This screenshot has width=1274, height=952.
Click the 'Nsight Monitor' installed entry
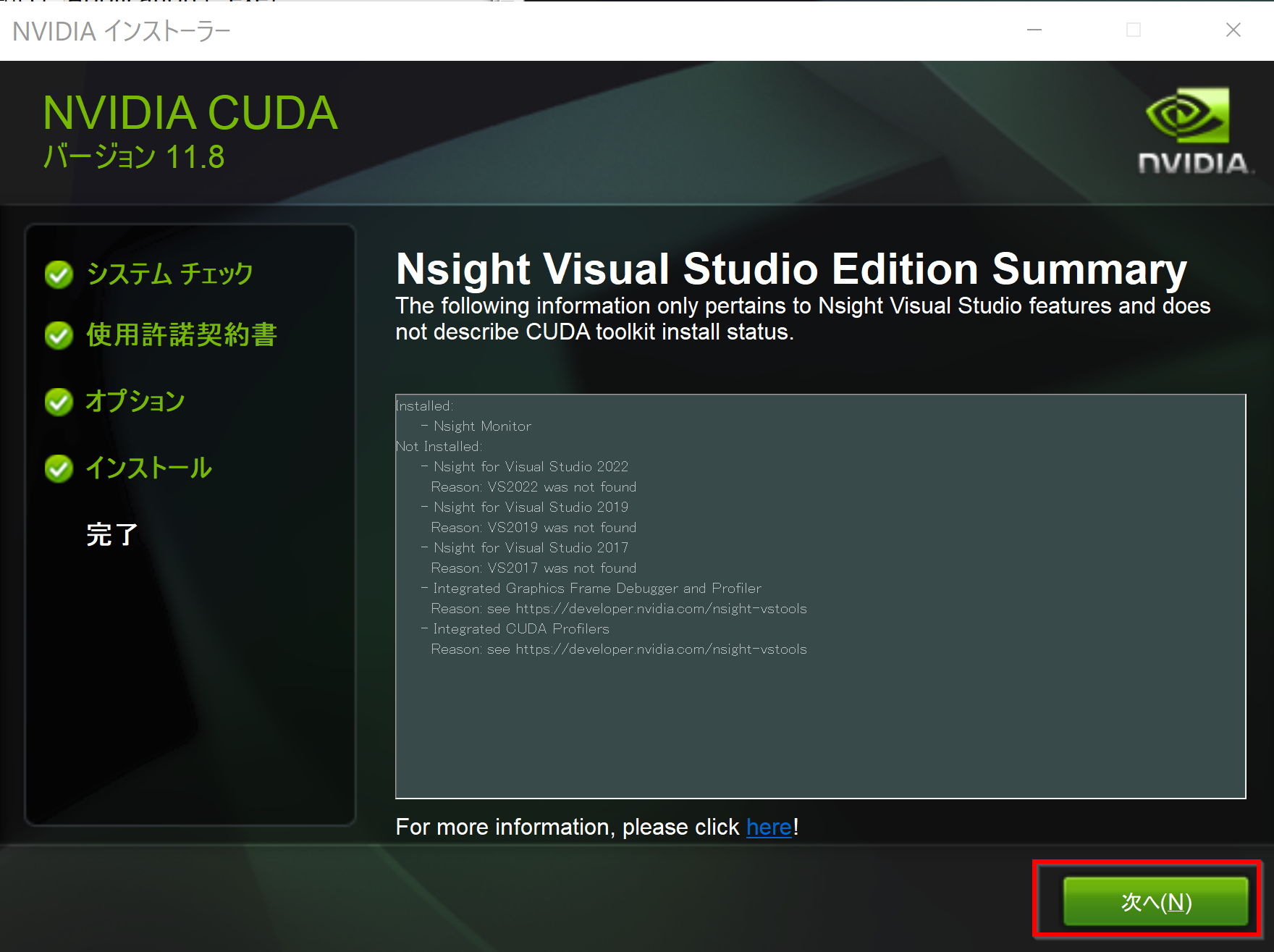[482, 426]
